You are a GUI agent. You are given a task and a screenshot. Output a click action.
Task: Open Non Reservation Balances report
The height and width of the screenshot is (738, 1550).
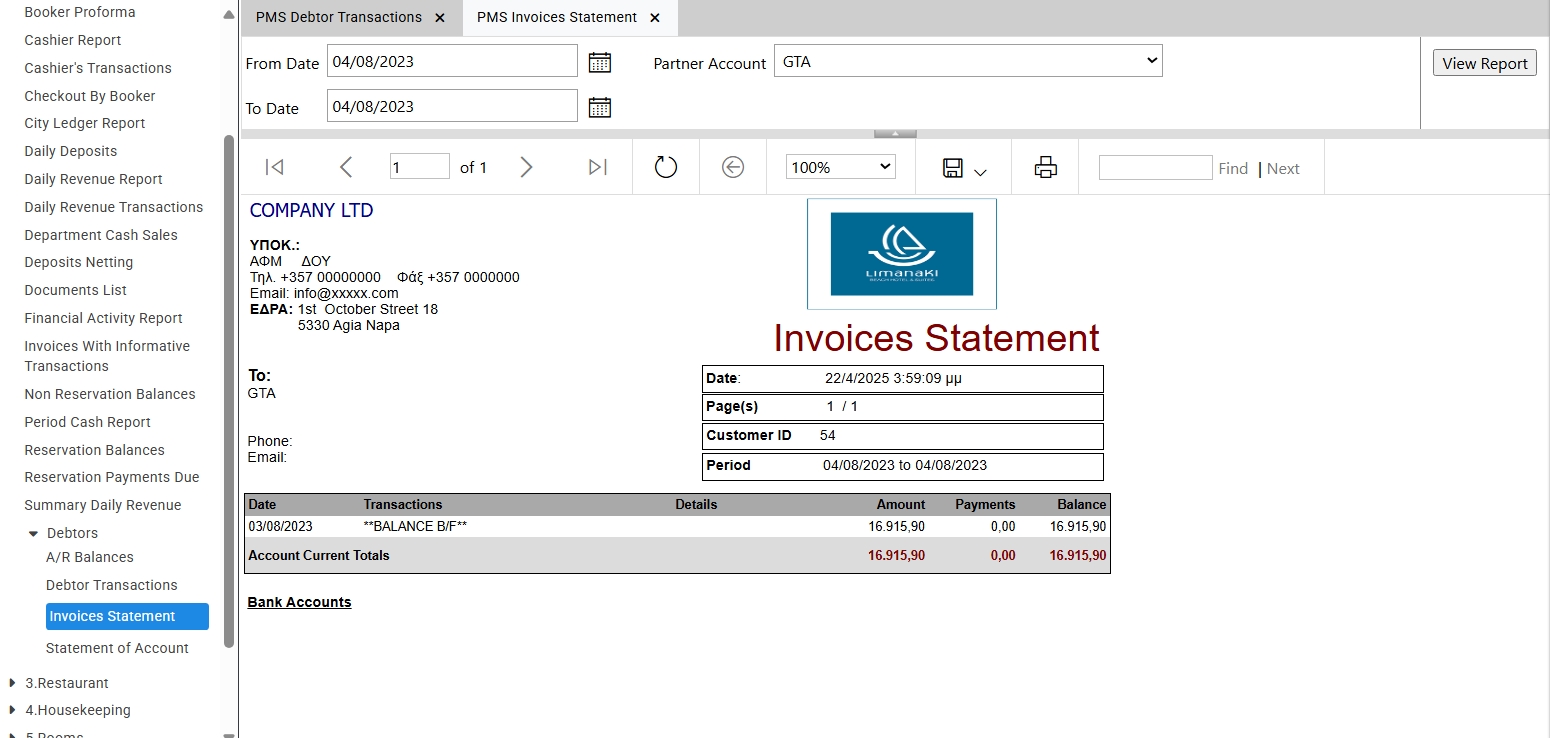pyautogui.click(x=110, y=394)
